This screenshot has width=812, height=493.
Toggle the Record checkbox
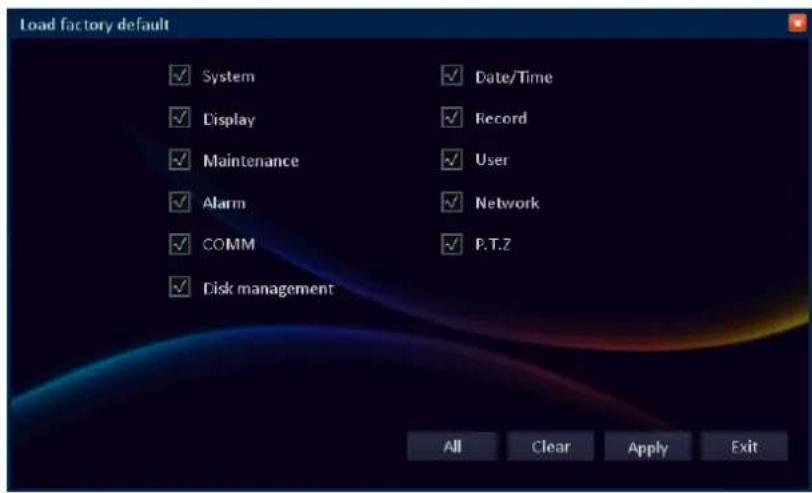click(452, 118)
